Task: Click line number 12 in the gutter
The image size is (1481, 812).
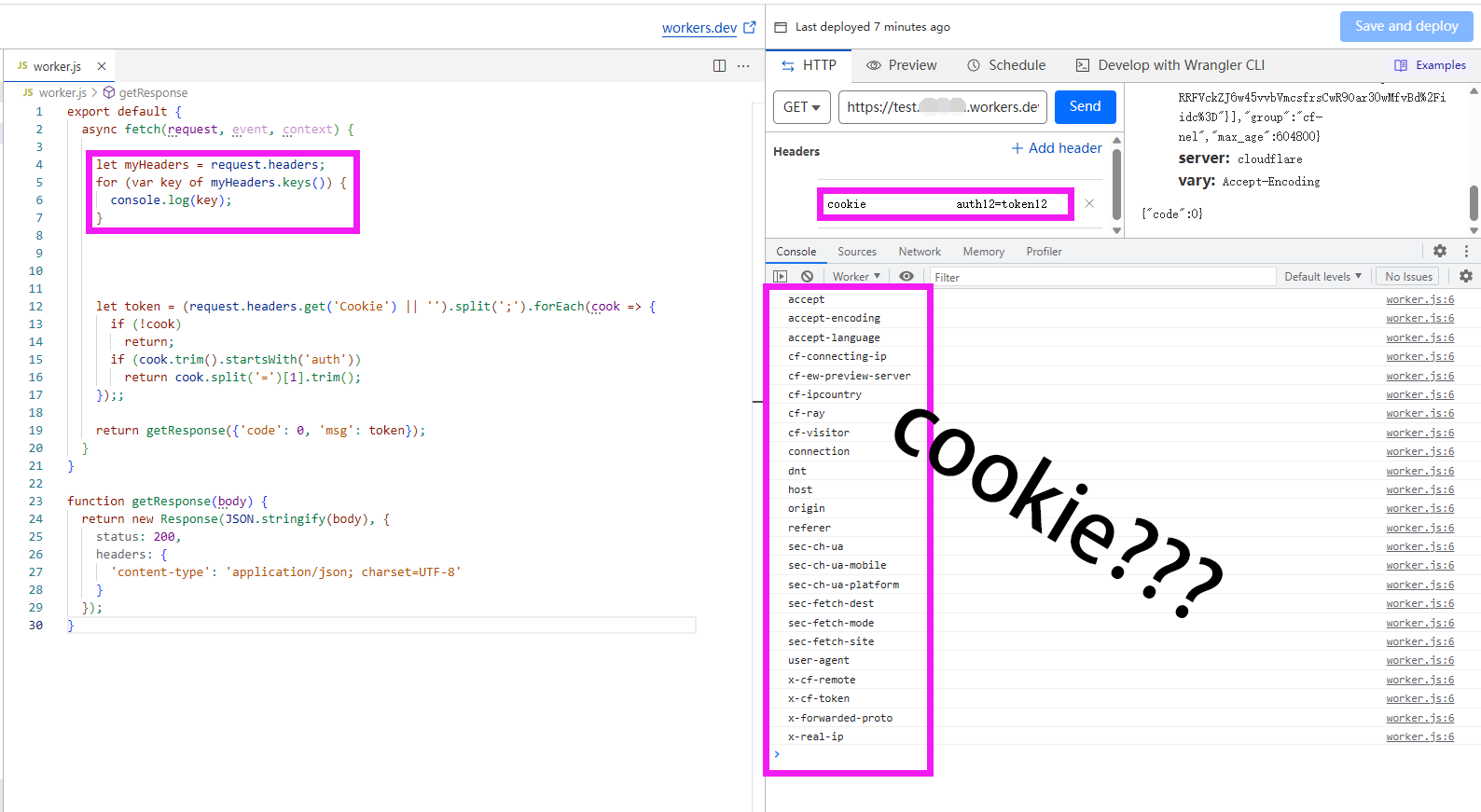Action: pos(35,306)
